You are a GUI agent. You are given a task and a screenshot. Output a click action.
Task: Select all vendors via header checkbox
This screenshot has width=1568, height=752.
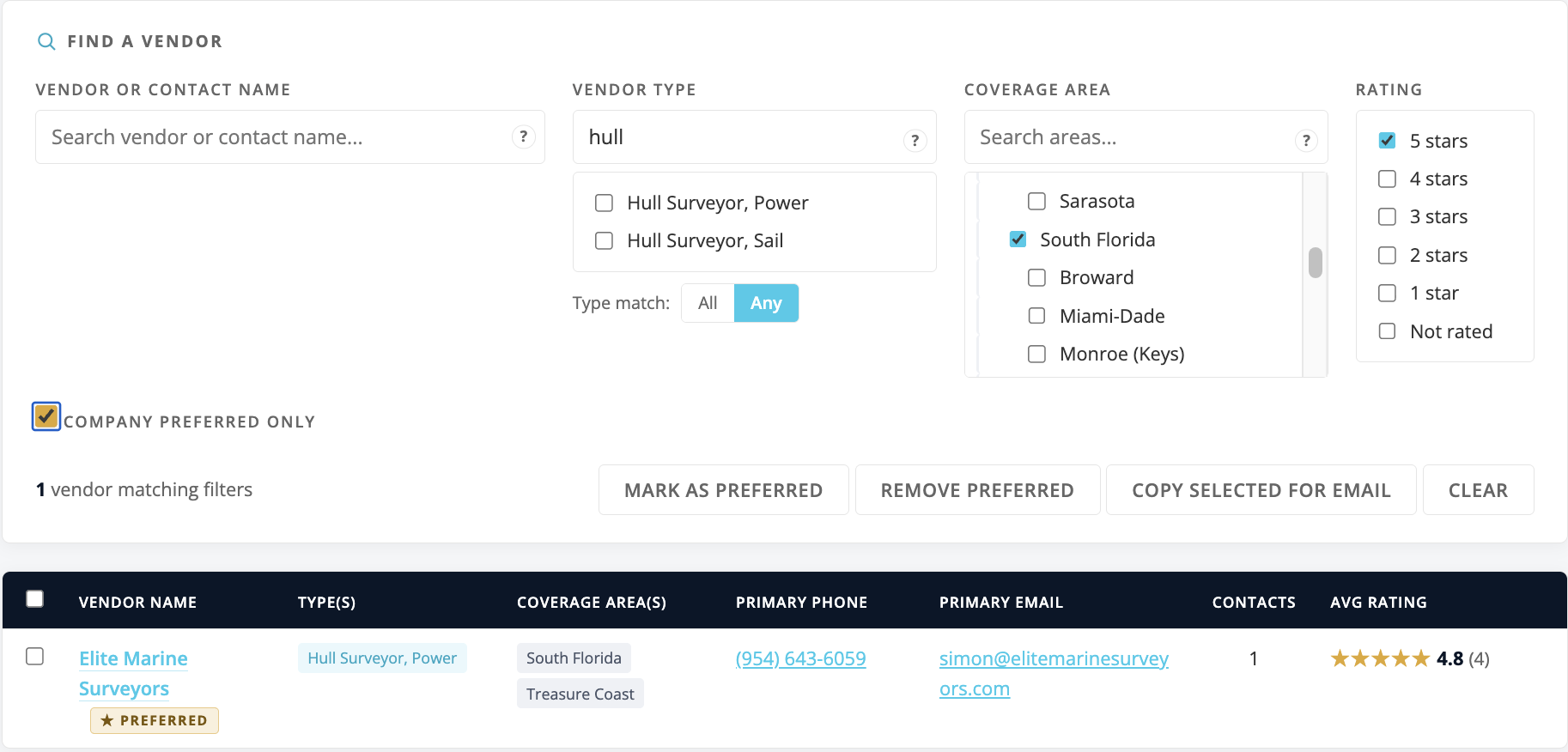(35, 598)
